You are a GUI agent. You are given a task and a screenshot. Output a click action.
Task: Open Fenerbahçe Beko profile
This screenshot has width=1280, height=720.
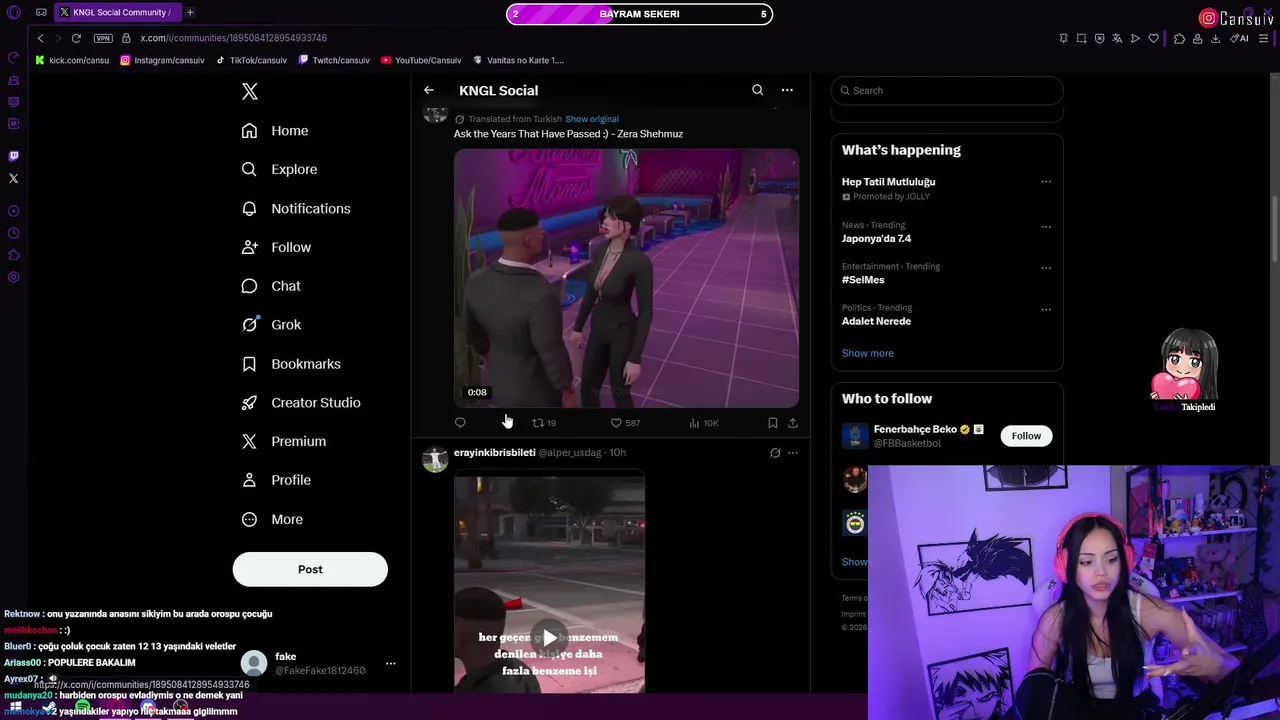916,430
